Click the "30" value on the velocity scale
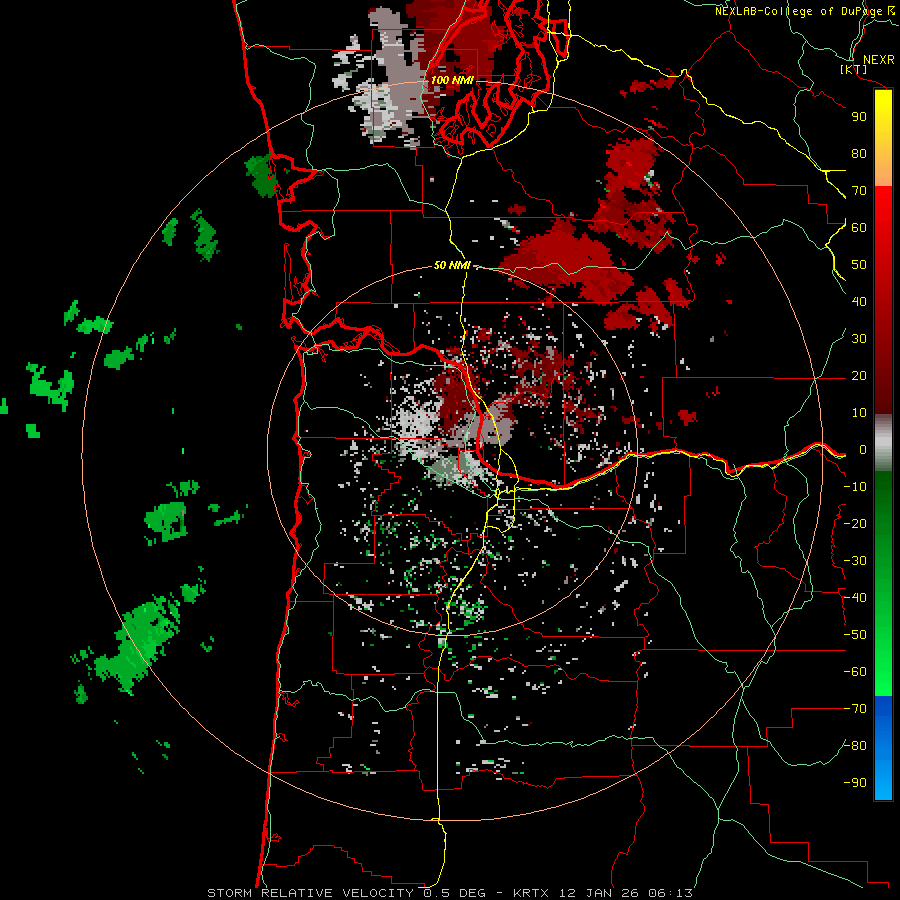Image resolution: width=900 pixels, height=900 pixels. coord(859,339)
